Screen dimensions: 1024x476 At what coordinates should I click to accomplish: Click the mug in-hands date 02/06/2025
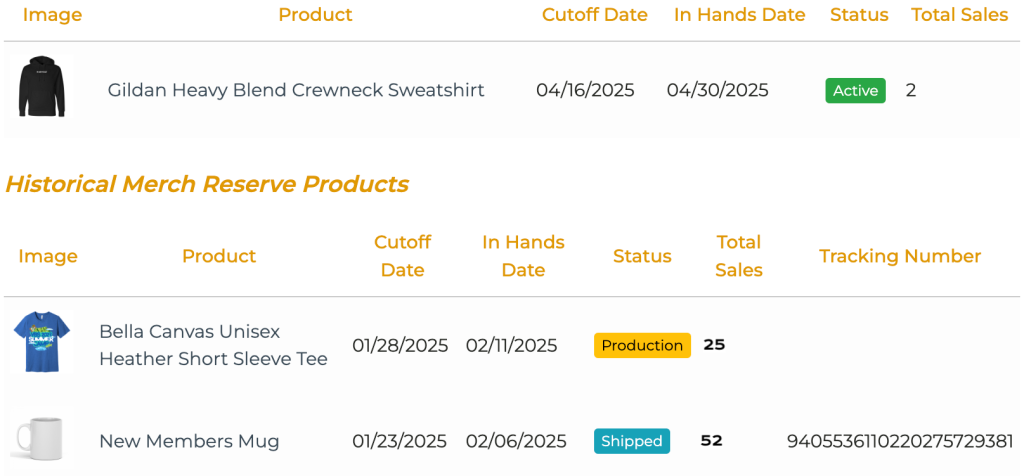point(516,441)
